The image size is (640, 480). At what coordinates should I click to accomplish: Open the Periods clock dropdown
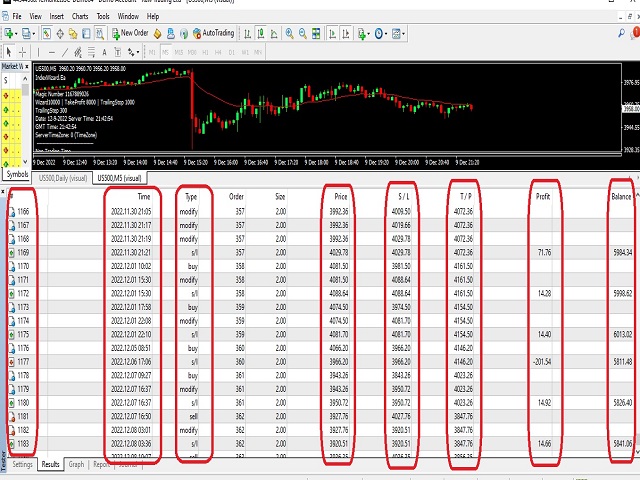click(380, 33)
